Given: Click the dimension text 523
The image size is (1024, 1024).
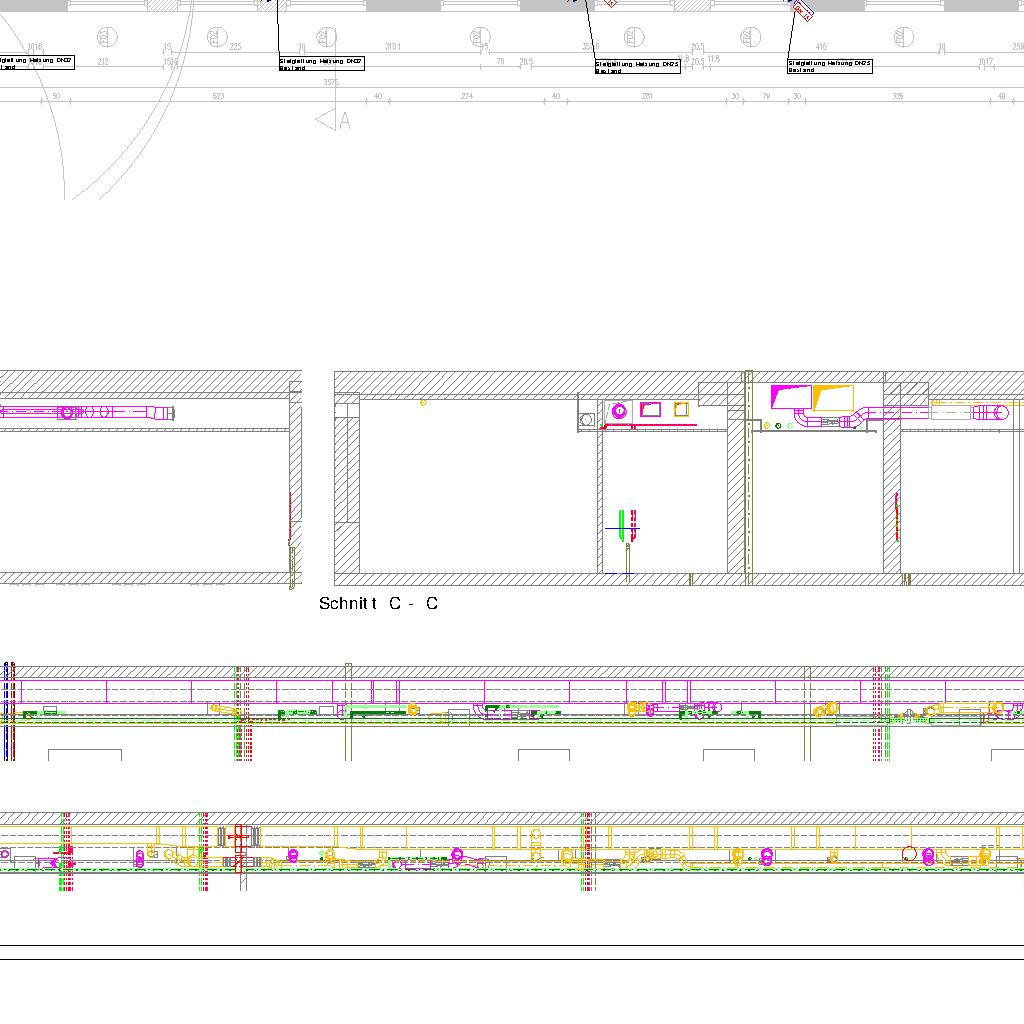Looking at the screenshot, I should pyautogui.click(x=217, y=97).
